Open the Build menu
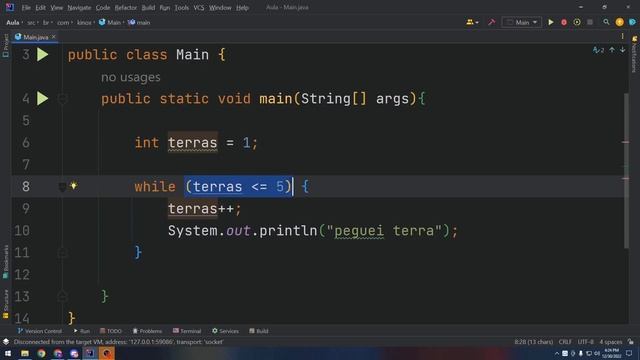The image size is (640, 360). tap(148, 7)
